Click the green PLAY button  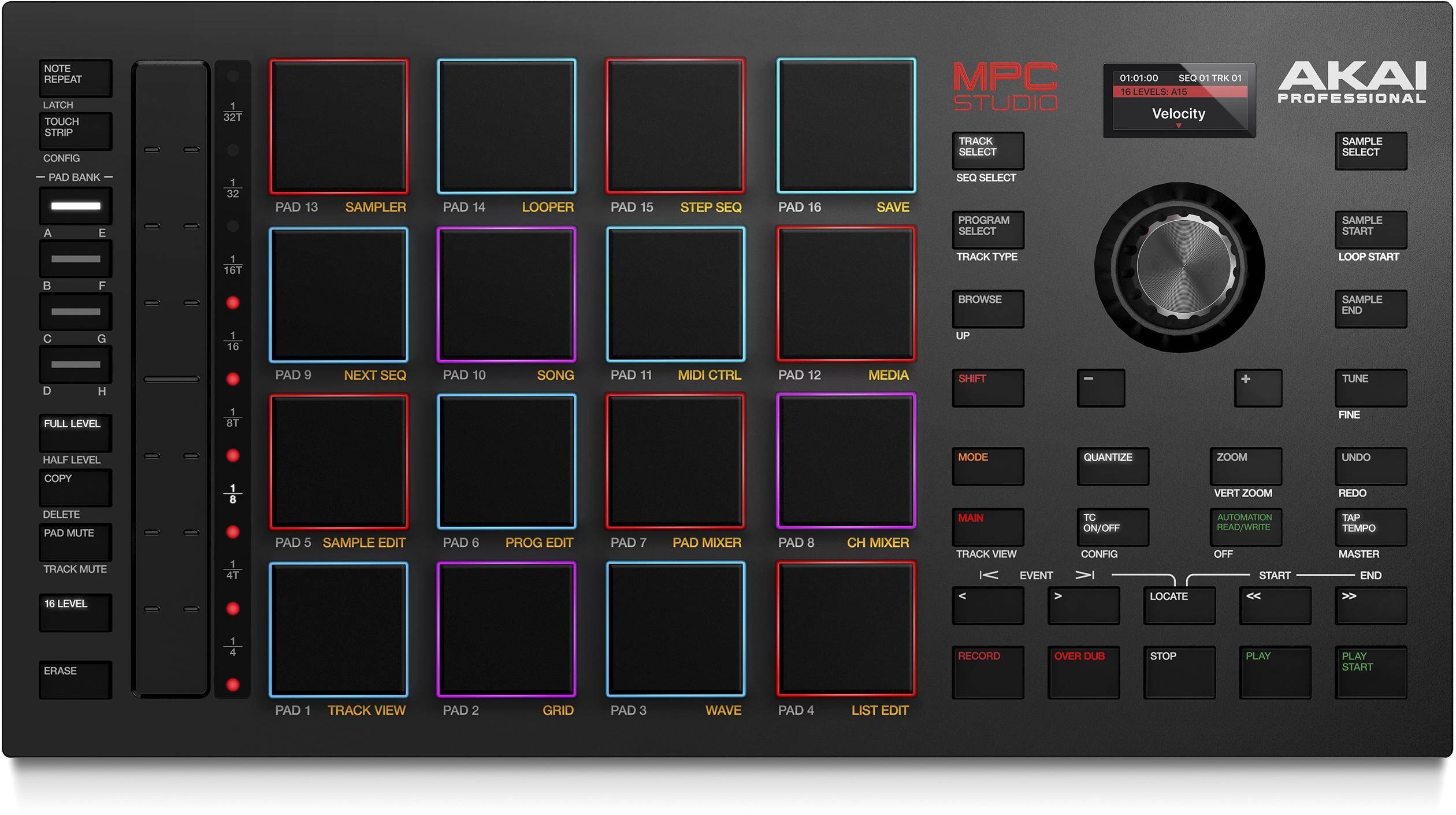coord(1275,673)
